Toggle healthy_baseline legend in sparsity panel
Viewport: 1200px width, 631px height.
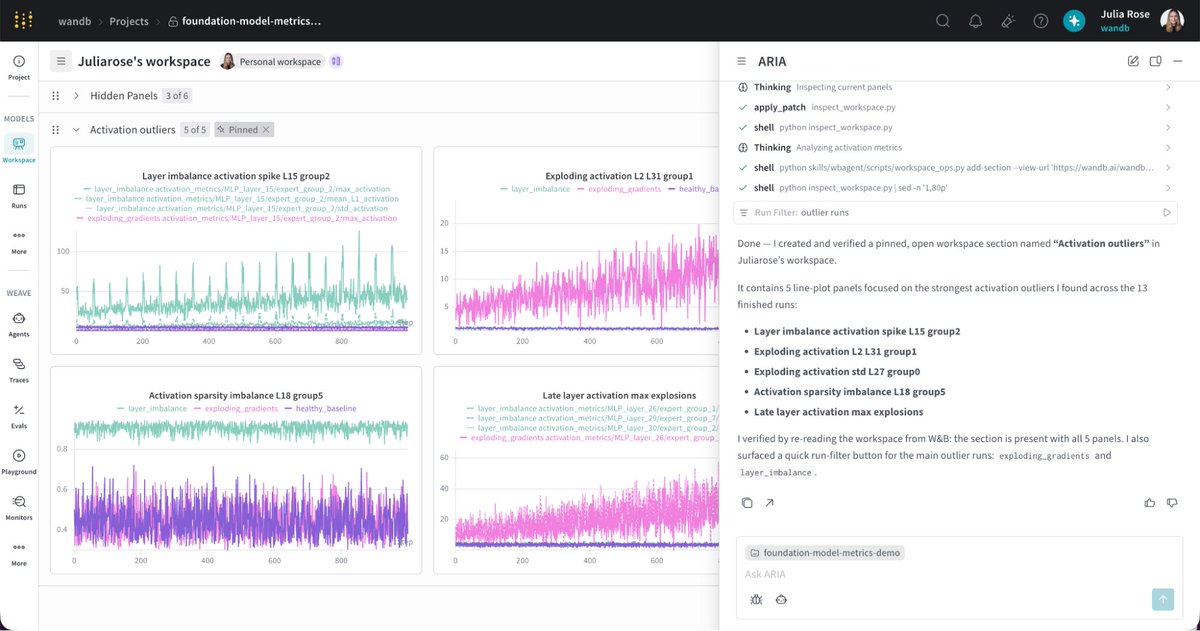point(320,408)
